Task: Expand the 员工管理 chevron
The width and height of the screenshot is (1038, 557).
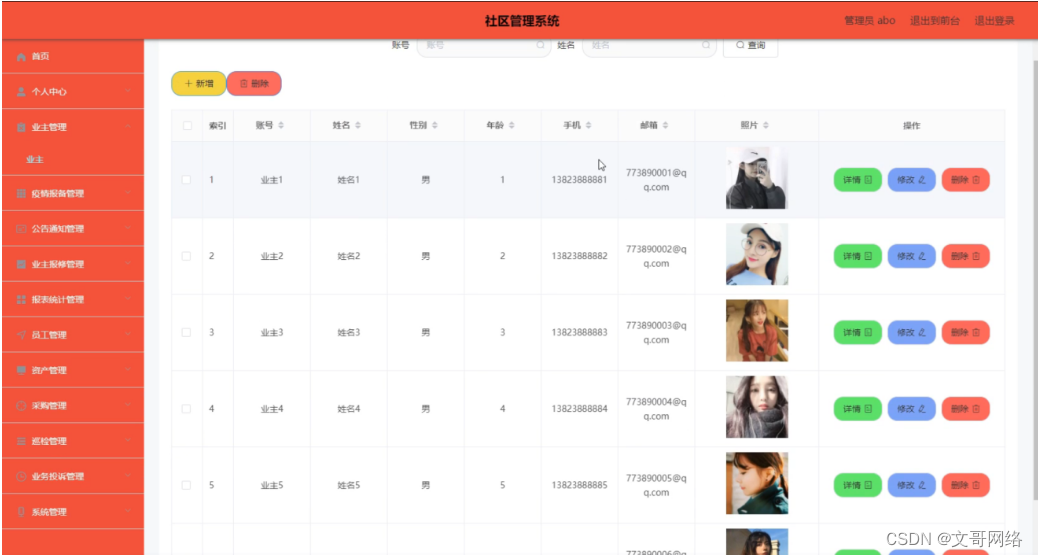Action: tap(128, 334)
